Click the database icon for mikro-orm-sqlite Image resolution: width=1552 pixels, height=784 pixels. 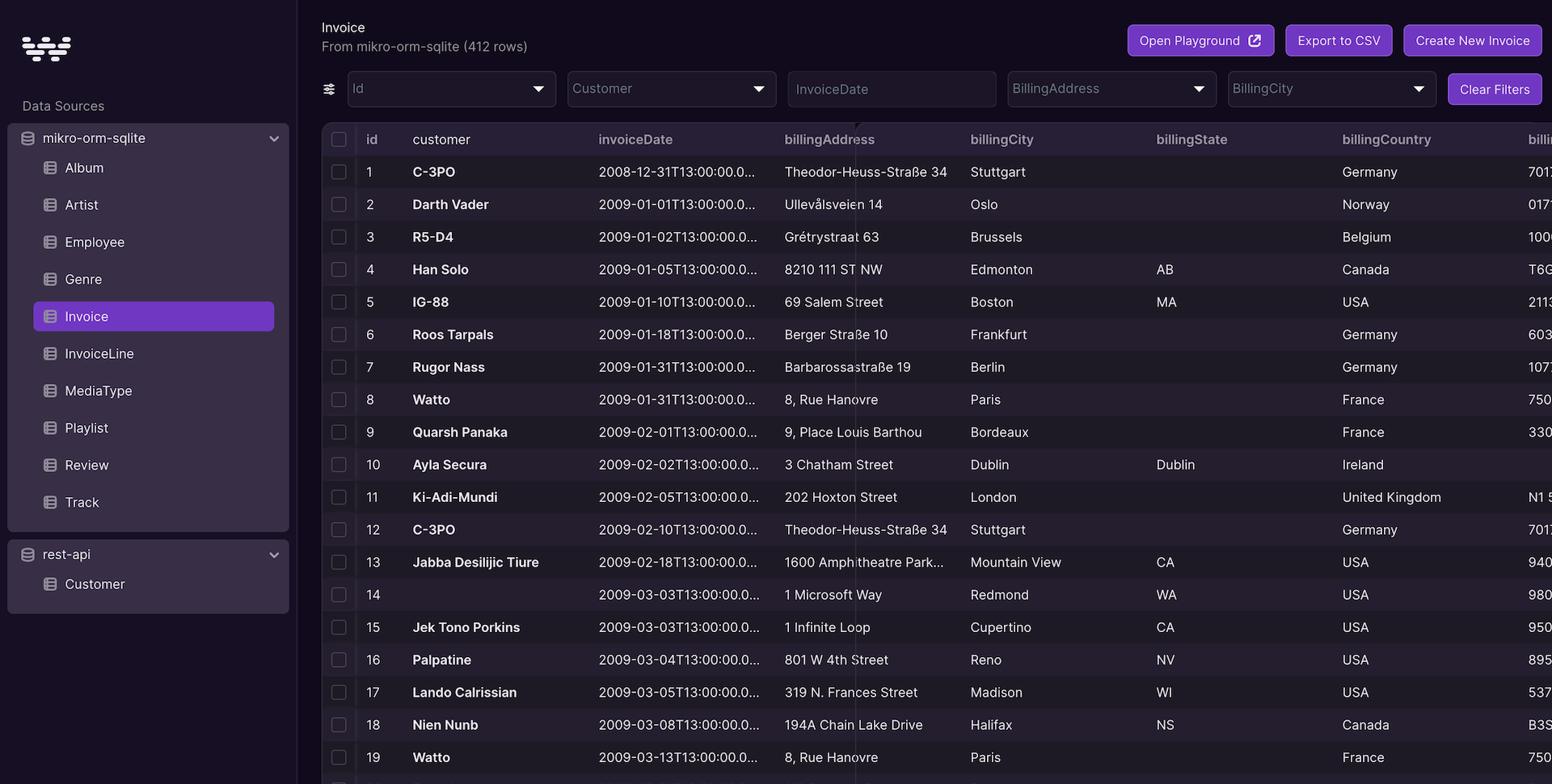(27, 138)
